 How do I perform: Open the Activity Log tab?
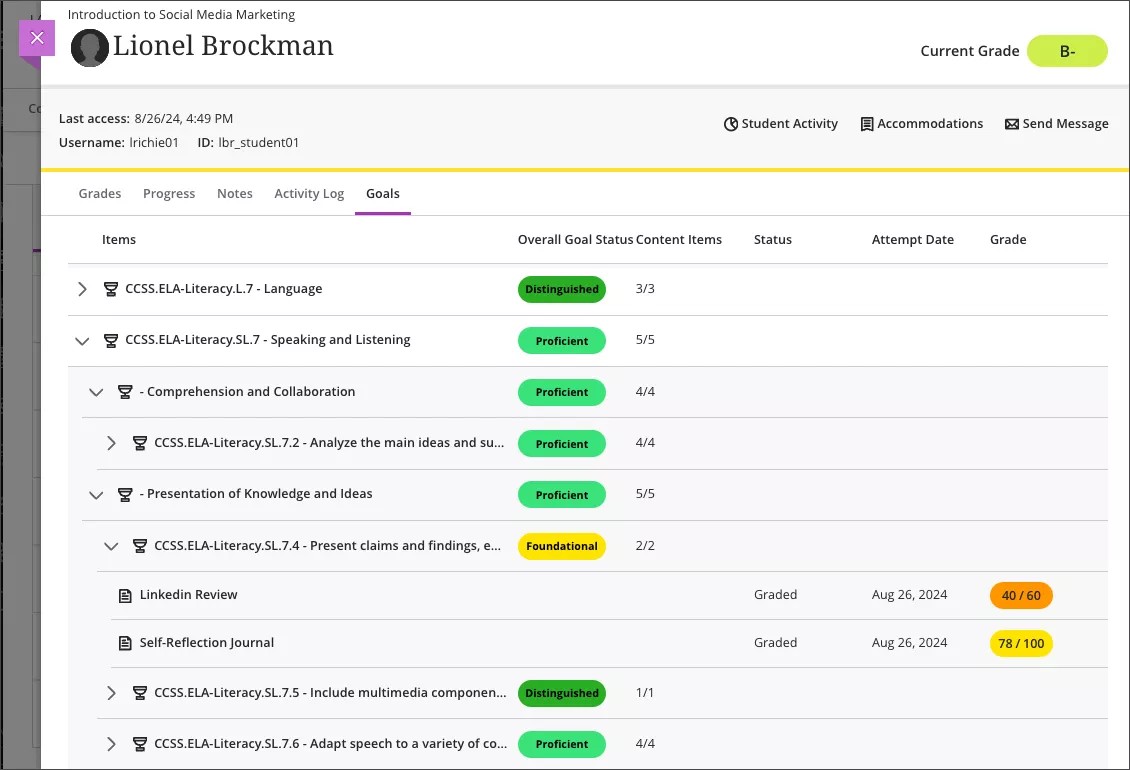click(309, 194)
